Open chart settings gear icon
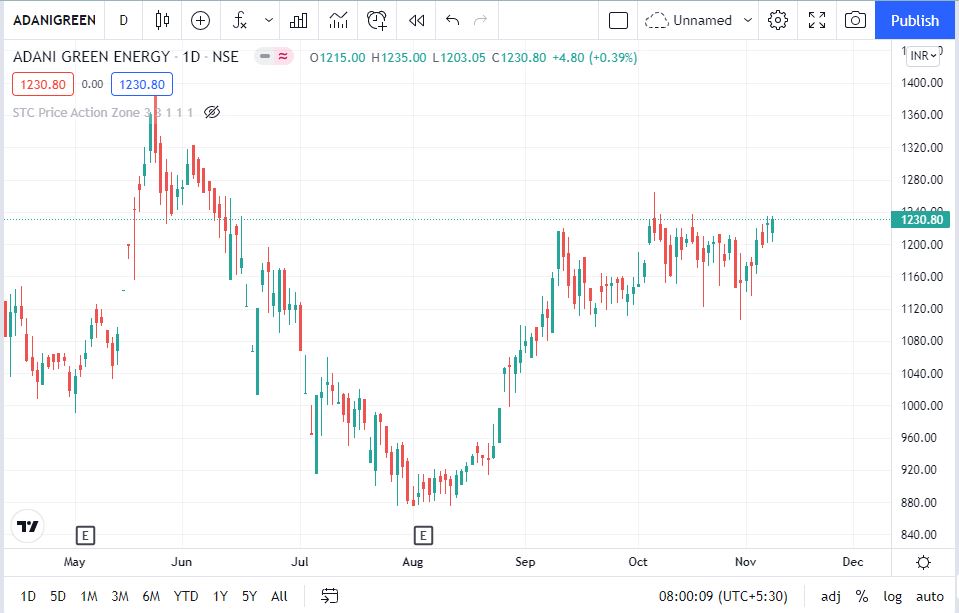 point(778,20)
